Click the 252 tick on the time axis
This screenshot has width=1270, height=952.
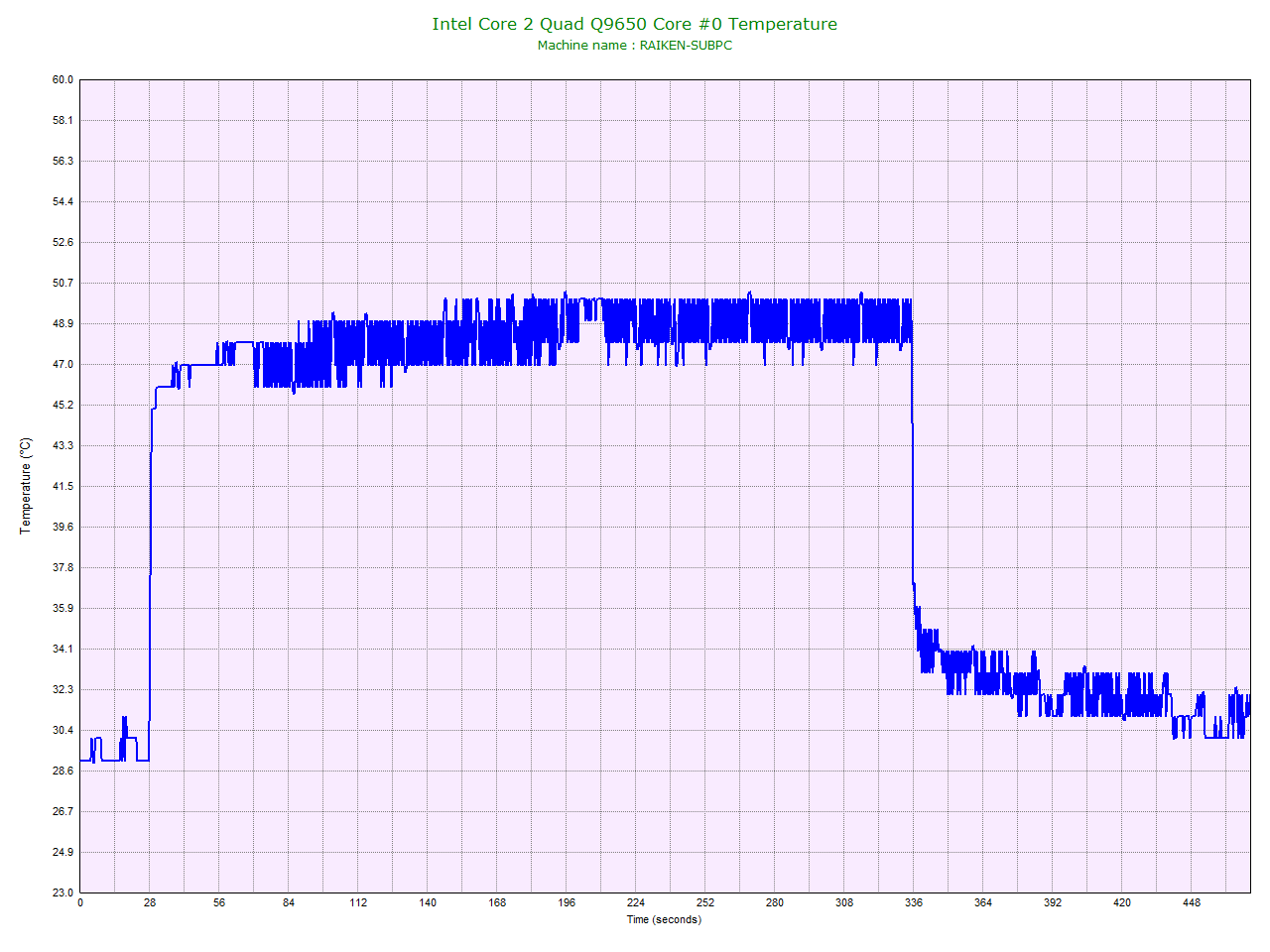coord(705,902)
